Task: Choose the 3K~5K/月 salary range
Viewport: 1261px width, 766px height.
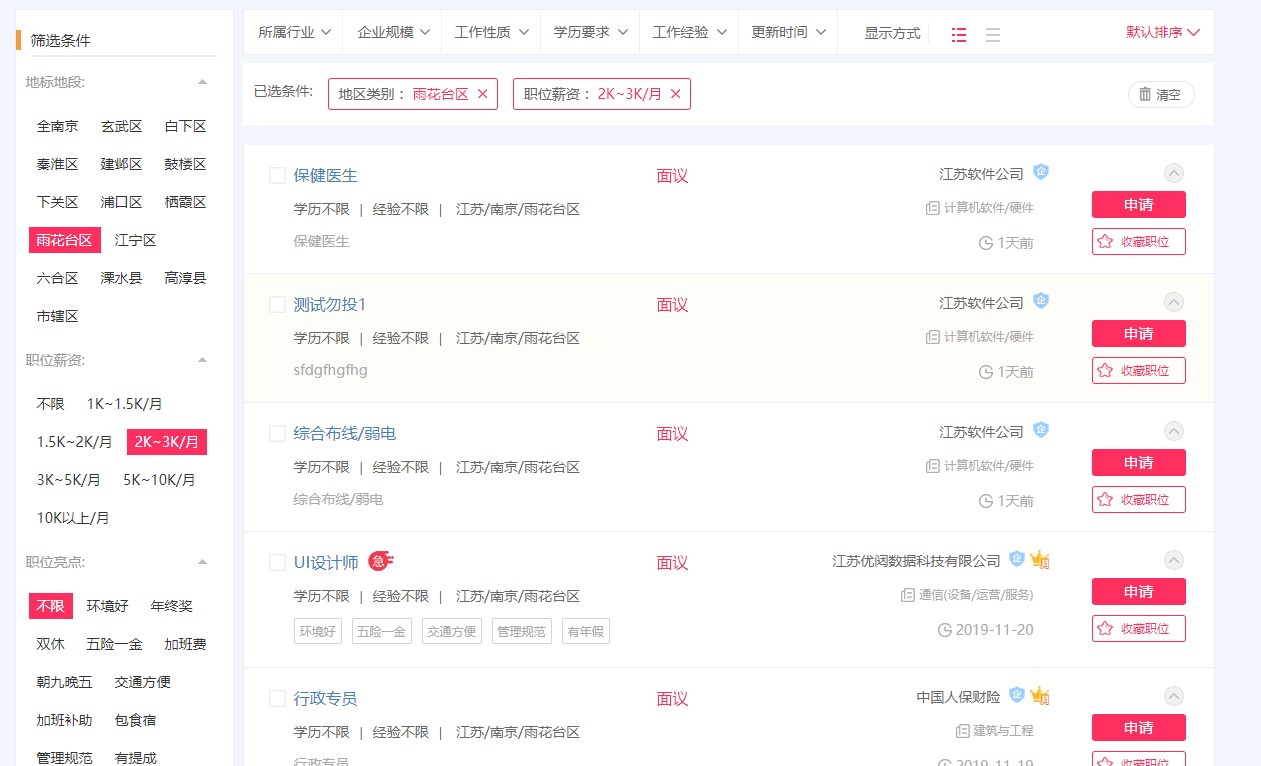Action: [69, 480]
